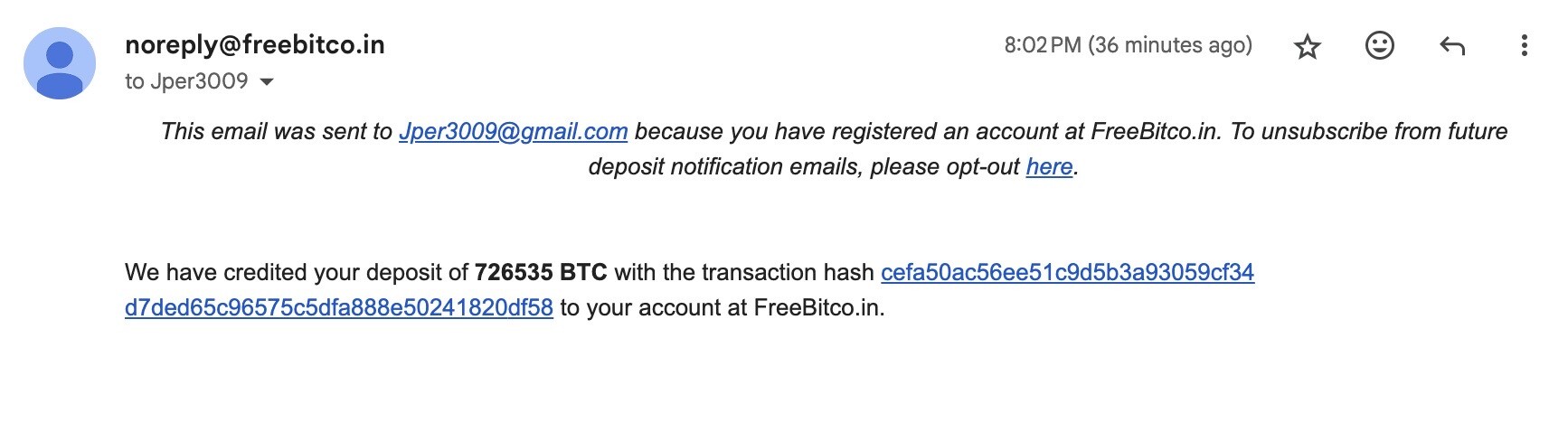Viewport: 1568px width, 423px height.
Task: Select the sender name noreply@freebitco.in
Action: 255,45
